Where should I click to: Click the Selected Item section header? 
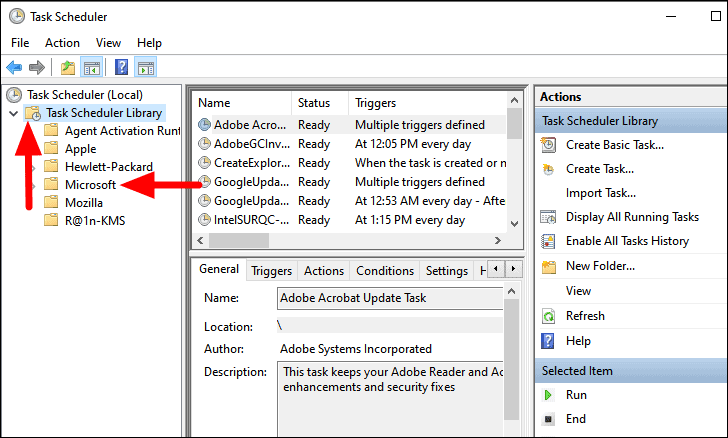[x=631, y=371]
